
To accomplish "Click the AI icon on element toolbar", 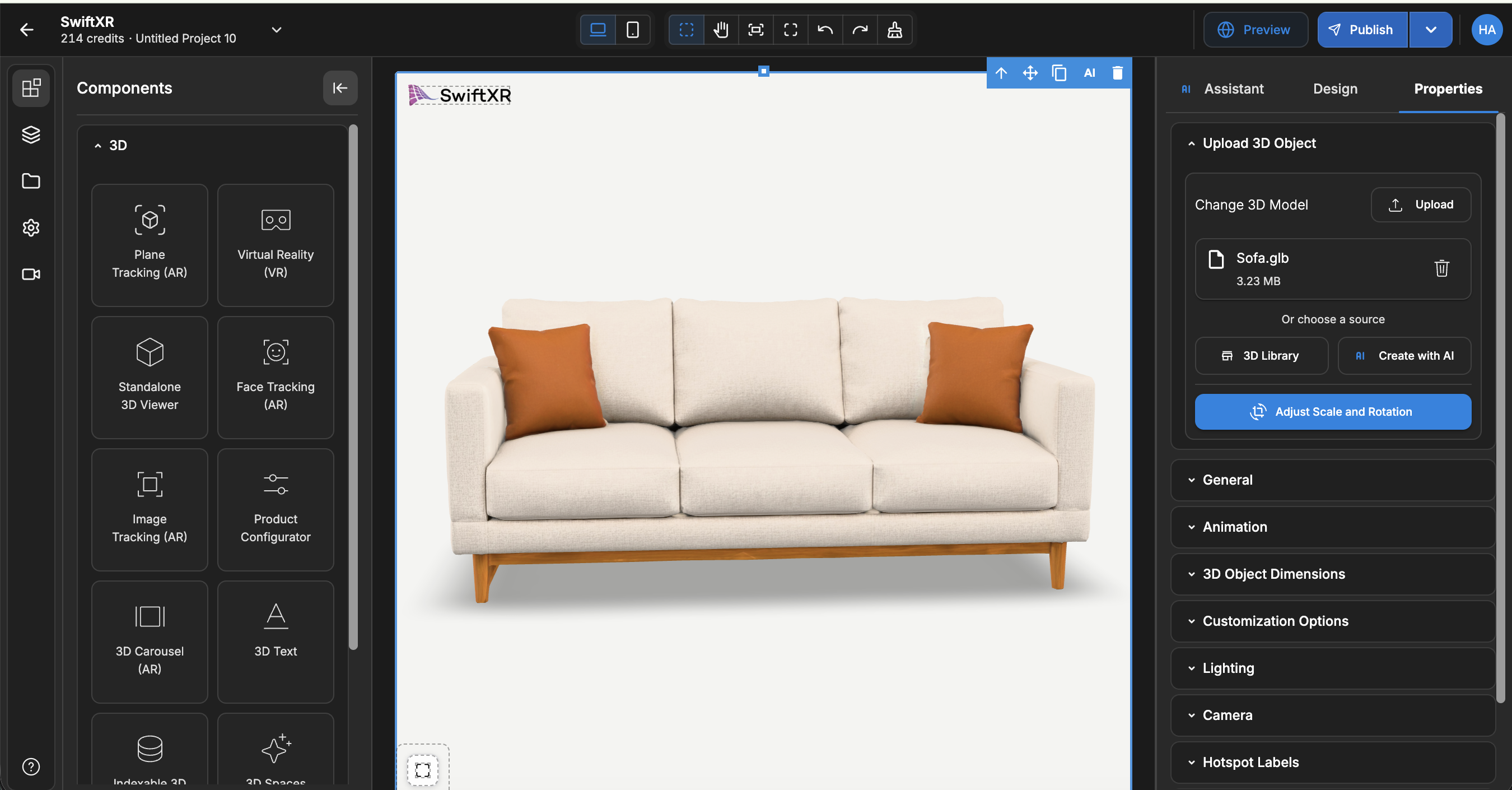I will (x=1089, y=73).
